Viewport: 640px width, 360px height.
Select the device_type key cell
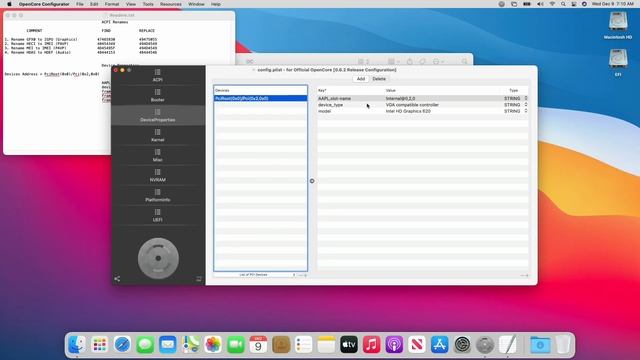[x=331, y=105]
